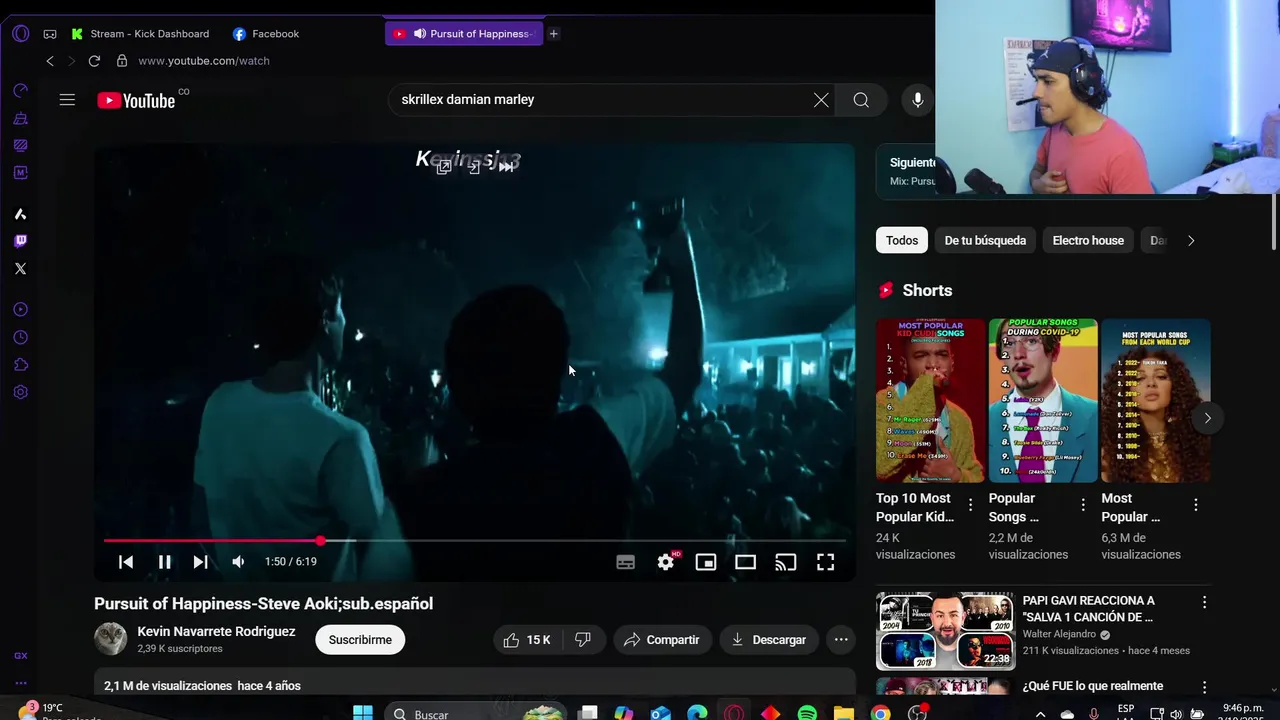Open History clock icon in sidebar
Image resolution: width=1280 pixels, height=720 pixels.
[x=20, y=338]
